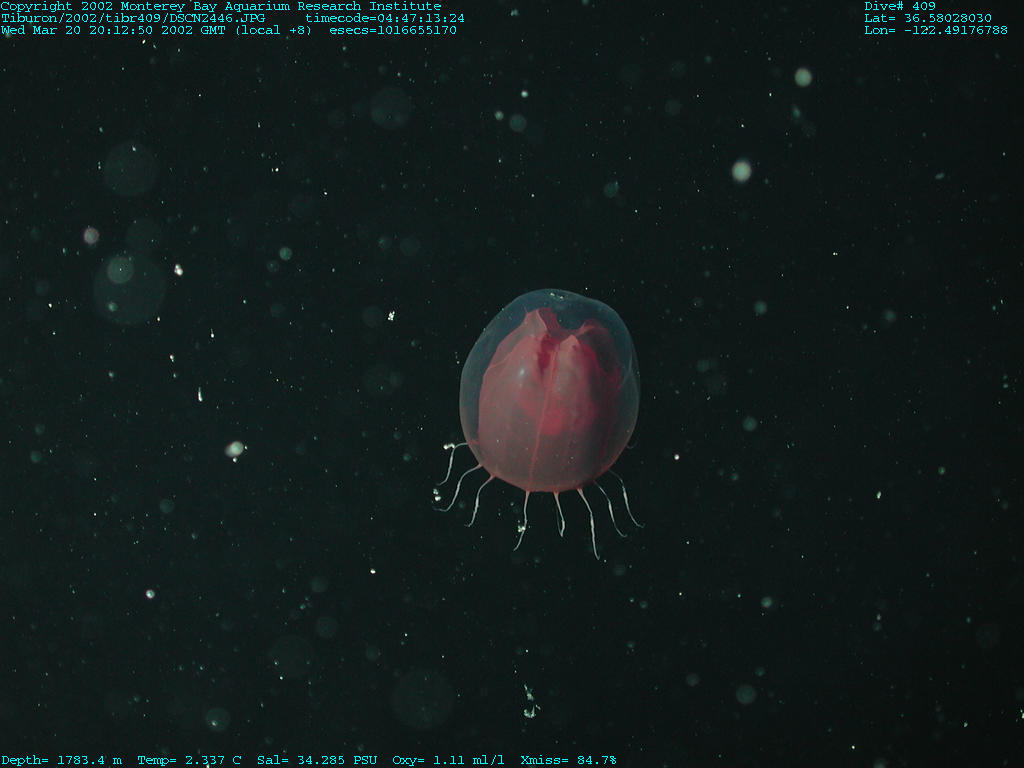Screen dimensions: 1024x768
Task: Click the Sal= 34.285 PSU reading
Action: pos(317,760)
